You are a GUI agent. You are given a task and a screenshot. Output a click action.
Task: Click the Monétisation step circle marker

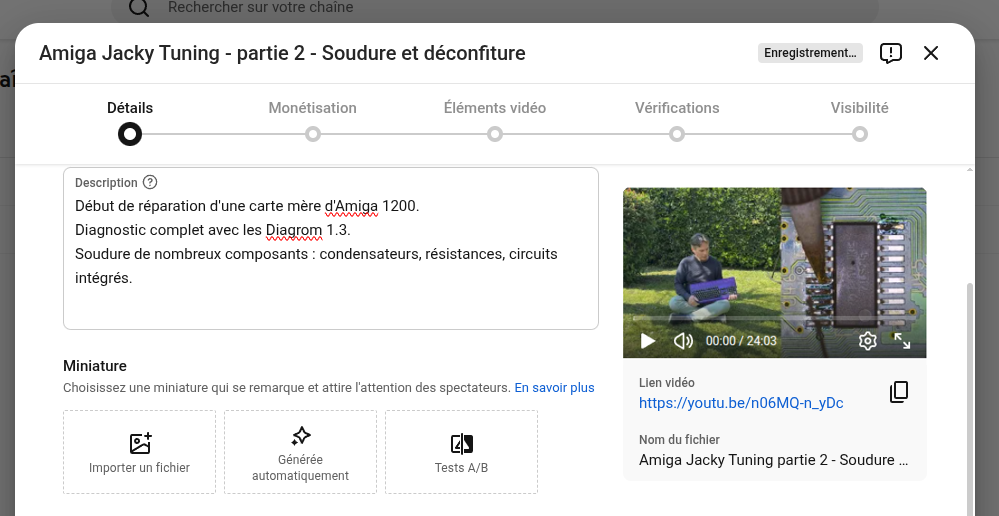(312, 134)
